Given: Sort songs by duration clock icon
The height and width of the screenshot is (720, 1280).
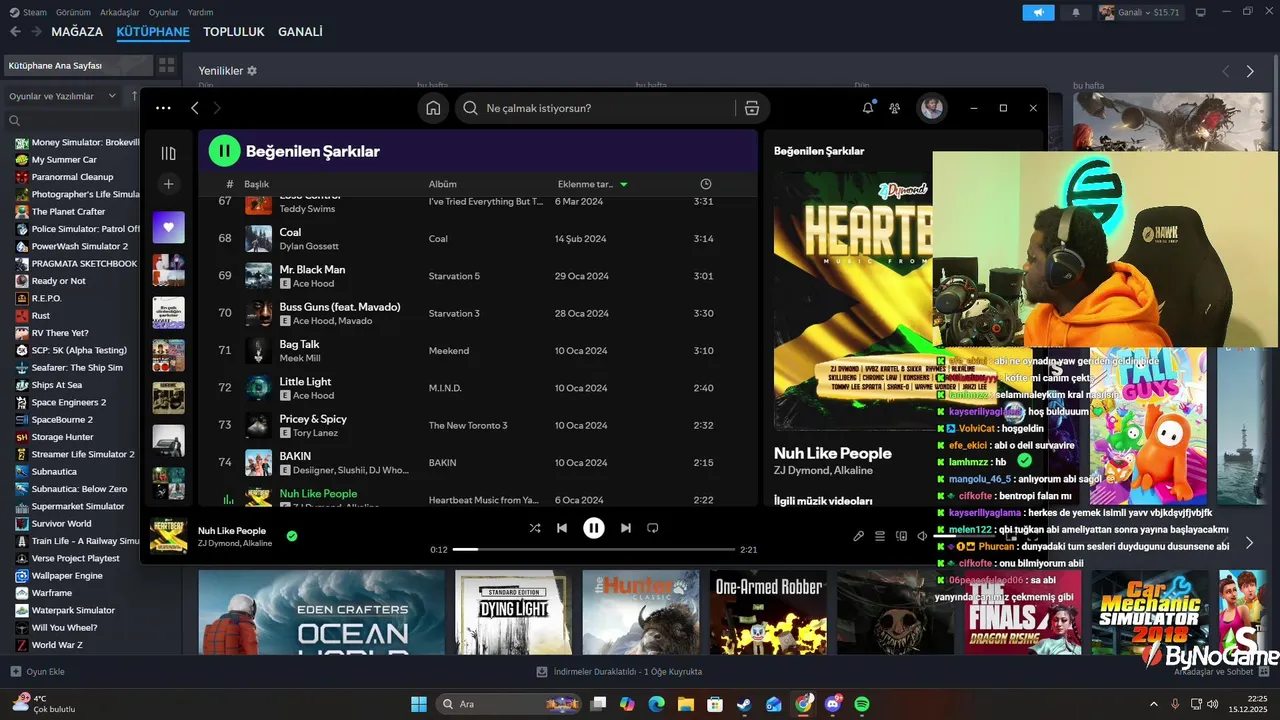Looking at the screenshot, I should tap(706, 184).
